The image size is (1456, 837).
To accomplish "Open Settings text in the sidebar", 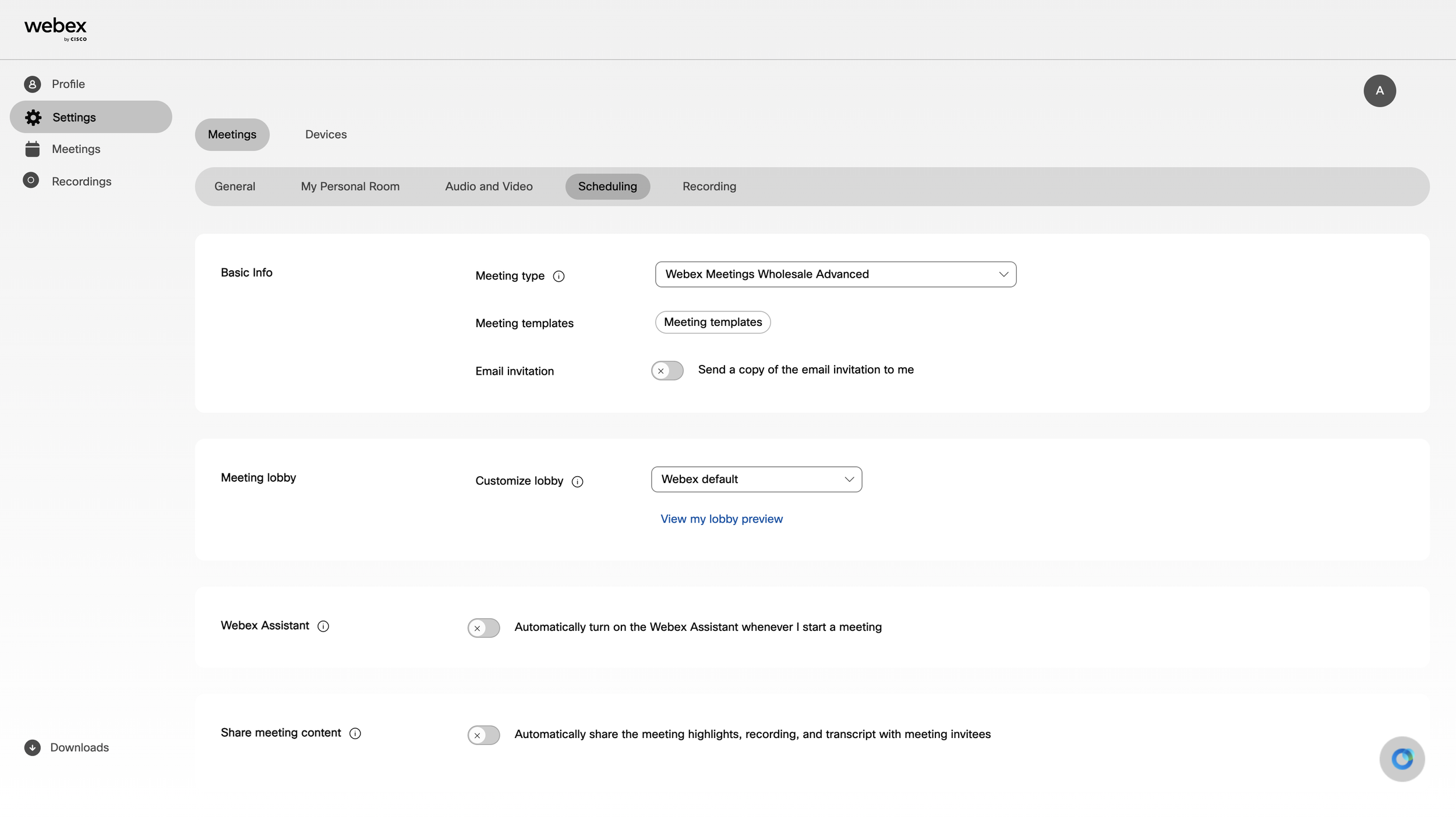I will tap(74, 117).
